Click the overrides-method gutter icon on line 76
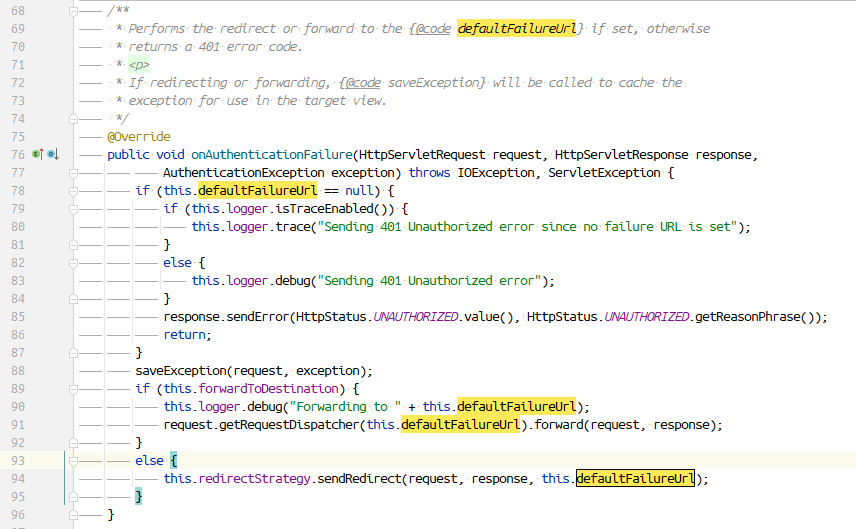This screenshot has width=856, height=529. tap(38, 154)
